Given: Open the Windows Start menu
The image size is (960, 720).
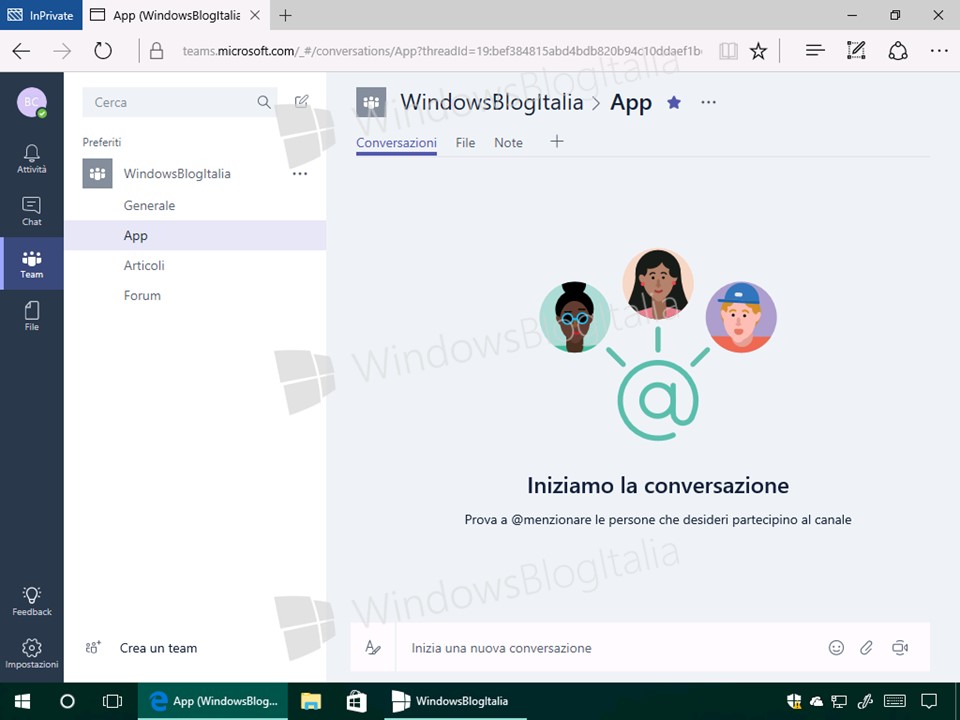Looking at the screenshot, I should coord(23,701).
